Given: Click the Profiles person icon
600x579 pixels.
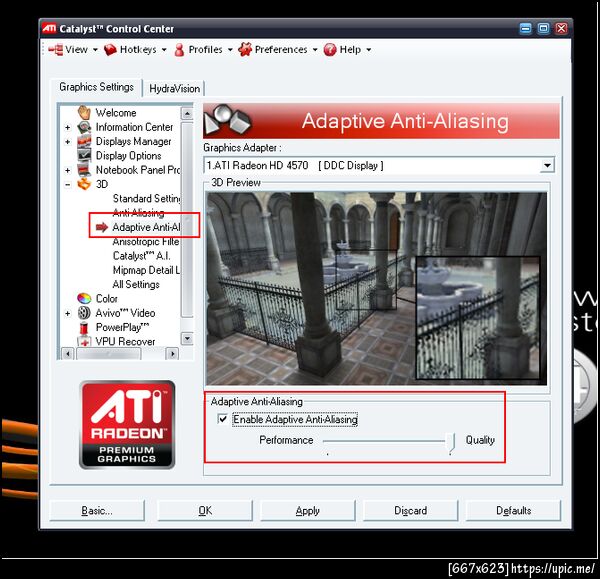Looking at the screenshot, I should click(x=179, y=50).
